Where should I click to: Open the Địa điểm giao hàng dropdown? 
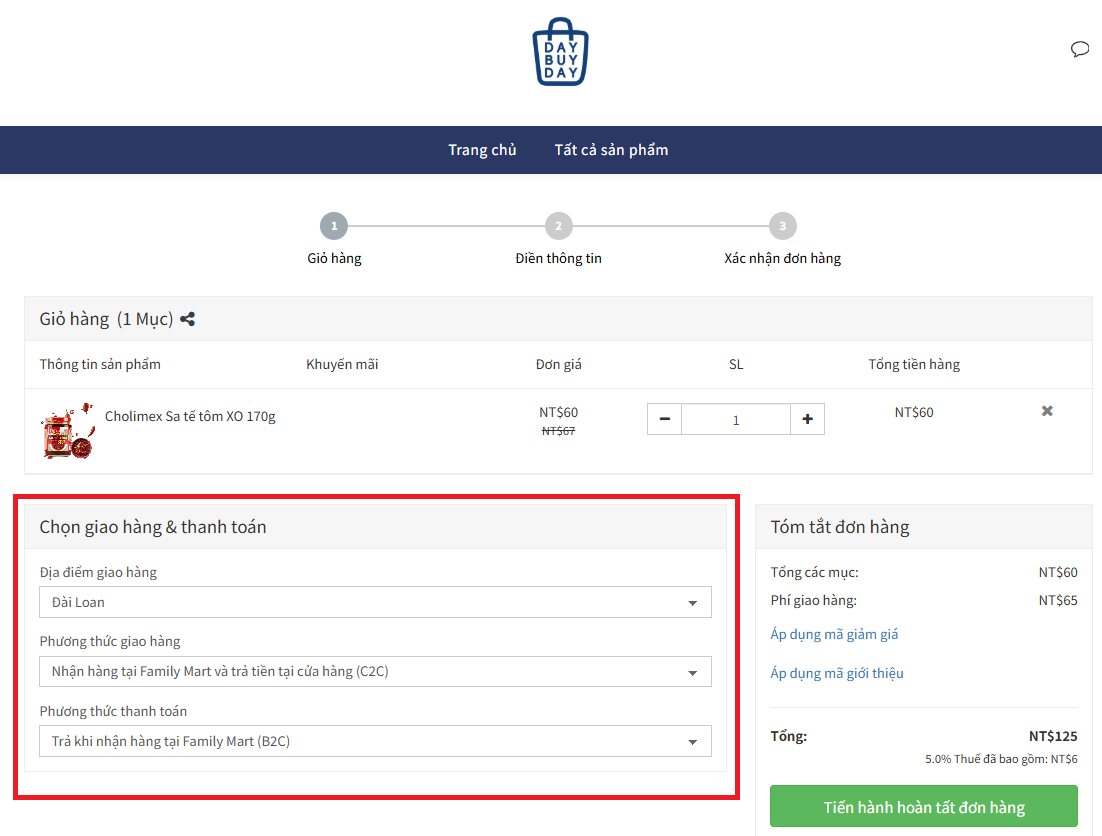[375, 602]
